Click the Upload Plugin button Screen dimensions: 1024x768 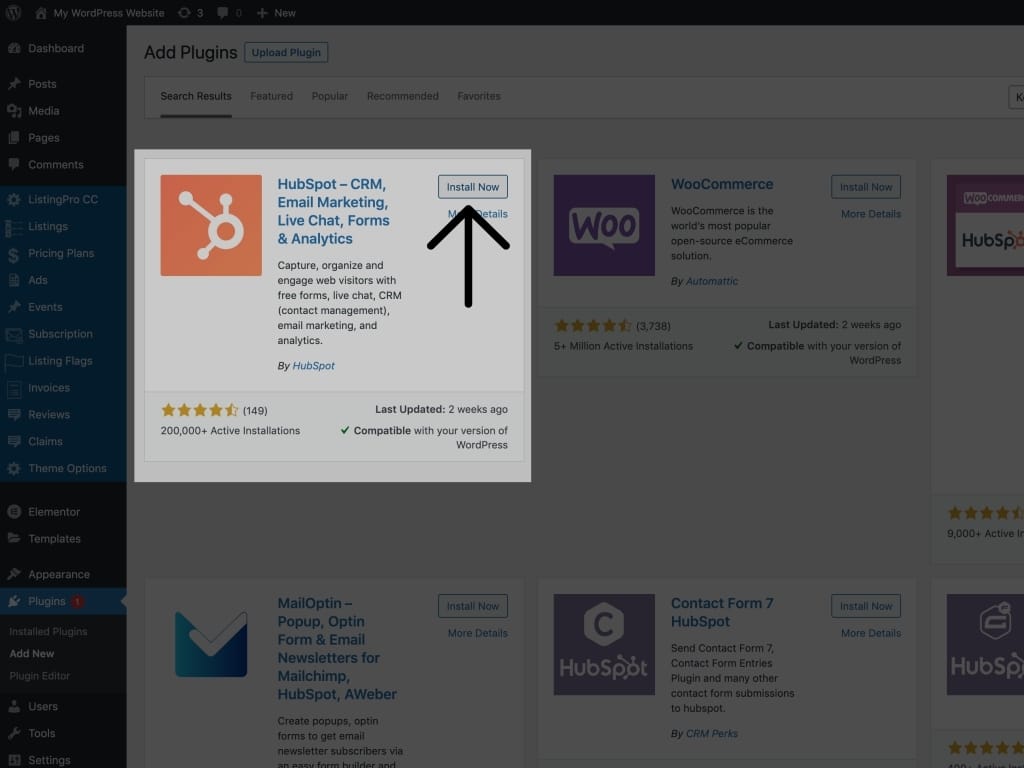click(x=286, y=52)
